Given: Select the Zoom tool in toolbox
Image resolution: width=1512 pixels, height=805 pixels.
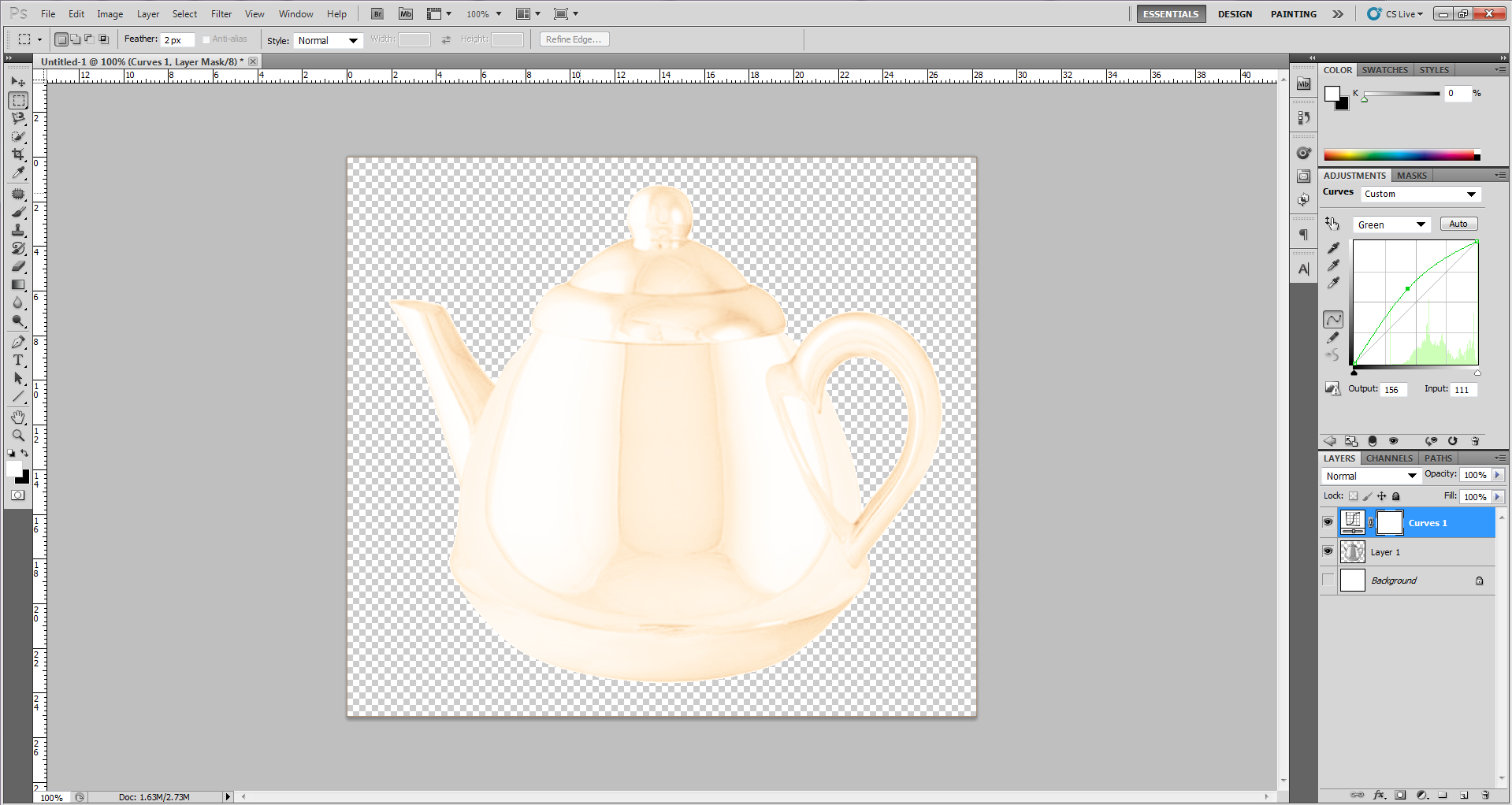Looking at the screenshot, I should [18, 435].
